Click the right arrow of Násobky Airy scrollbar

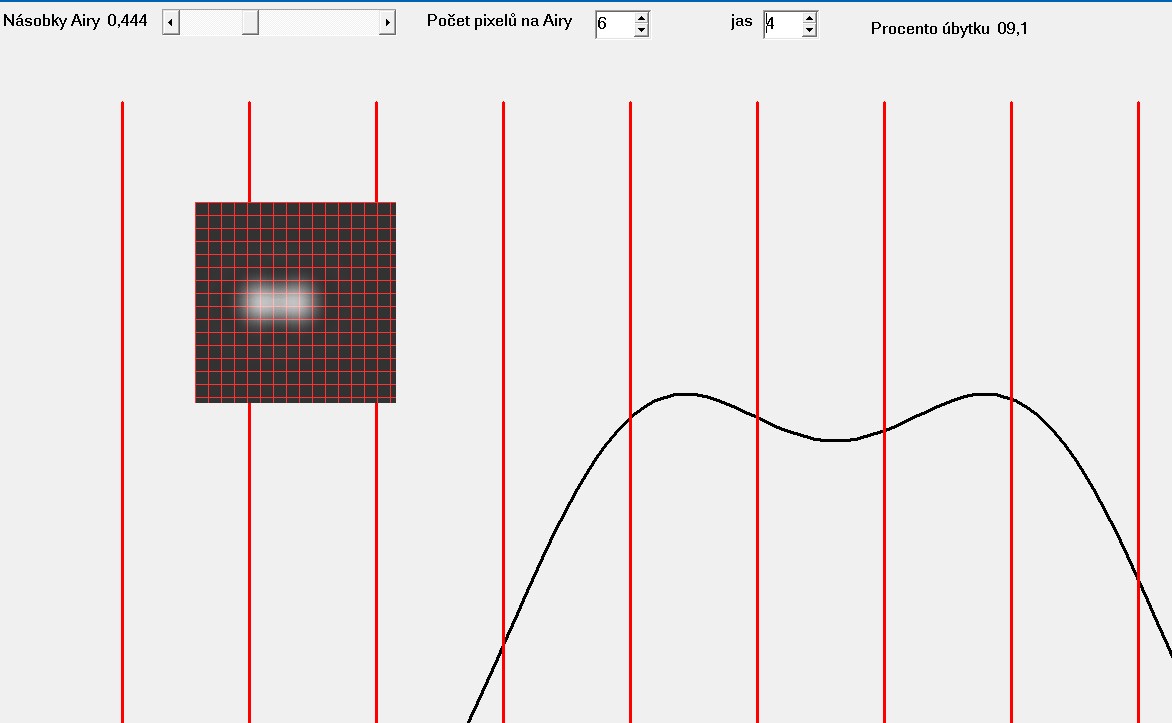pyautogui.click(x=387, y=23)
